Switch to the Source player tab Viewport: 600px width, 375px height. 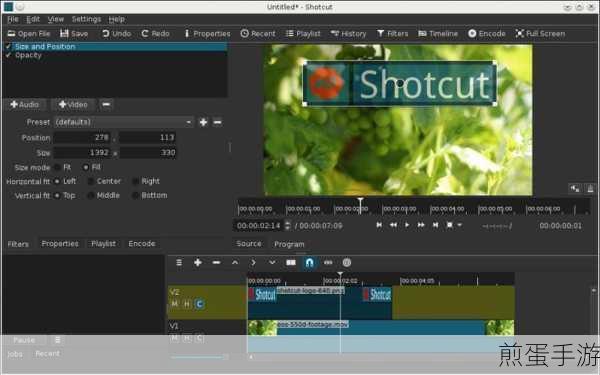tap(249, 244)
